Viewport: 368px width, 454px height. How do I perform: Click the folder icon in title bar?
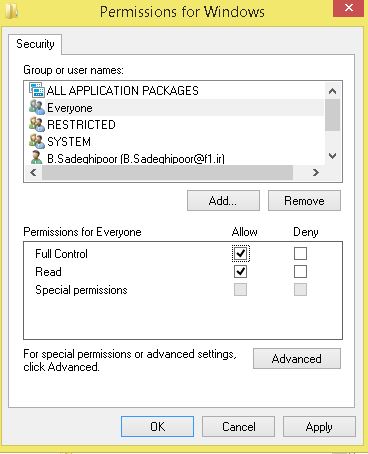coord(12,12)
